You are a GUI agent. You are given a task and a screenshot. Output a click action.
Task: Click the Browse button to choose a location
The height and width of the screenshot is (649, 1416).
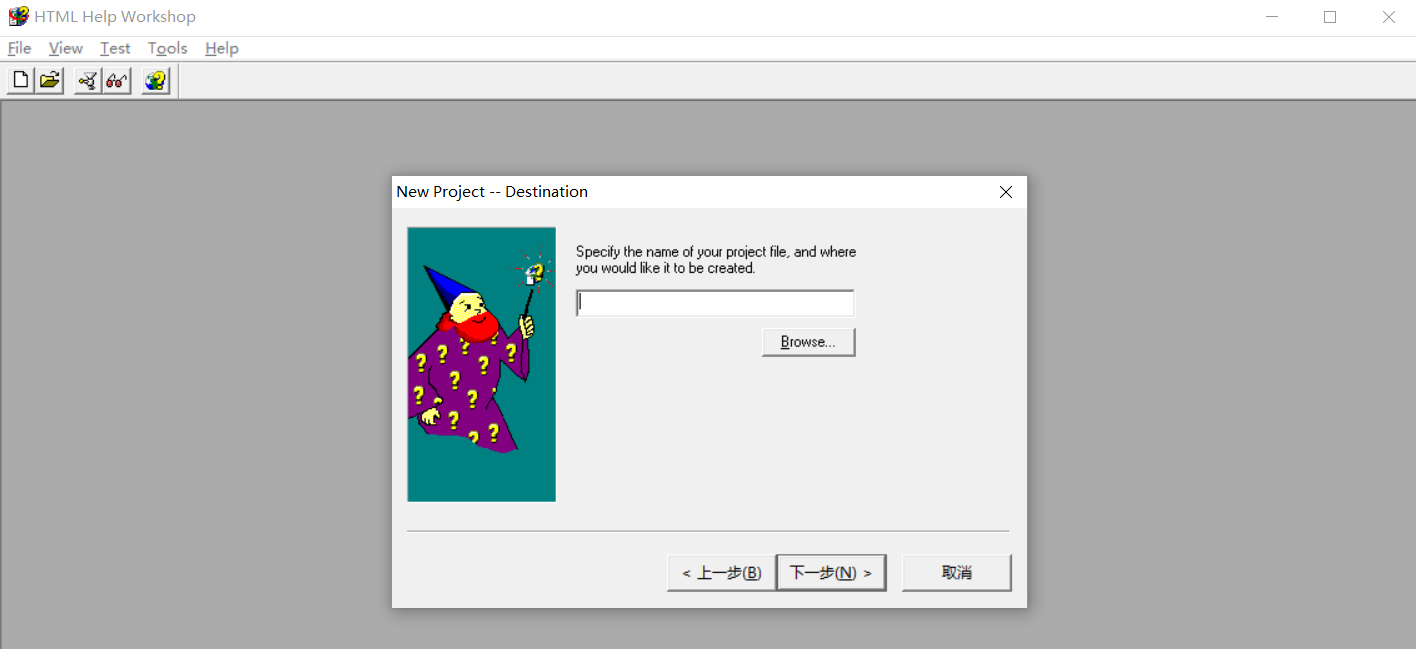[808, 341]
